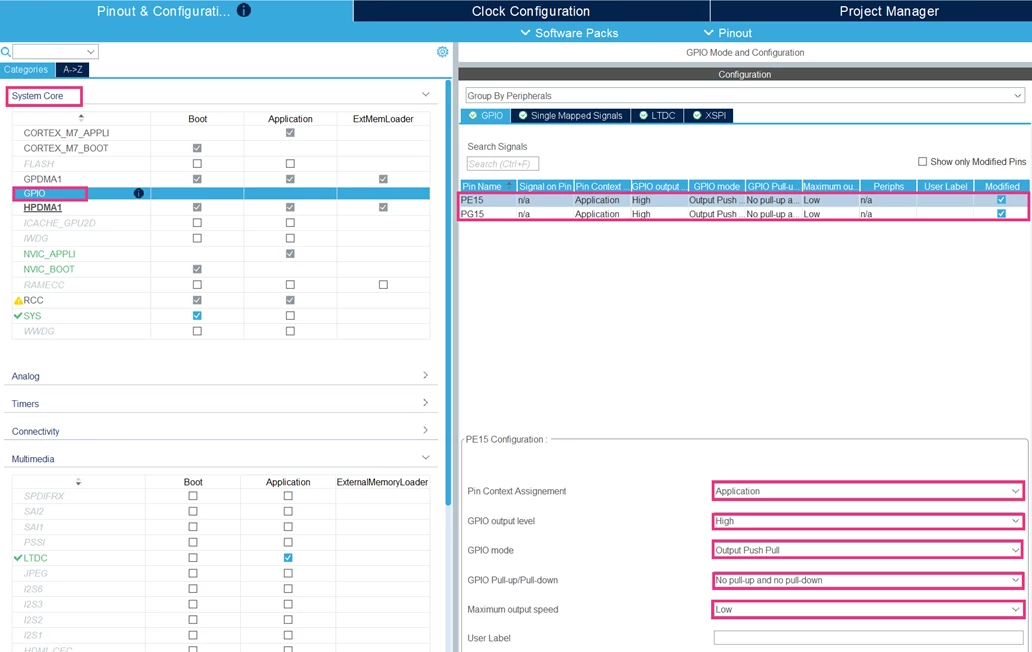Viewport: 1032px width, 652px height.
Task: Click the sort arrows above Multimedia list
Action: 78,482
